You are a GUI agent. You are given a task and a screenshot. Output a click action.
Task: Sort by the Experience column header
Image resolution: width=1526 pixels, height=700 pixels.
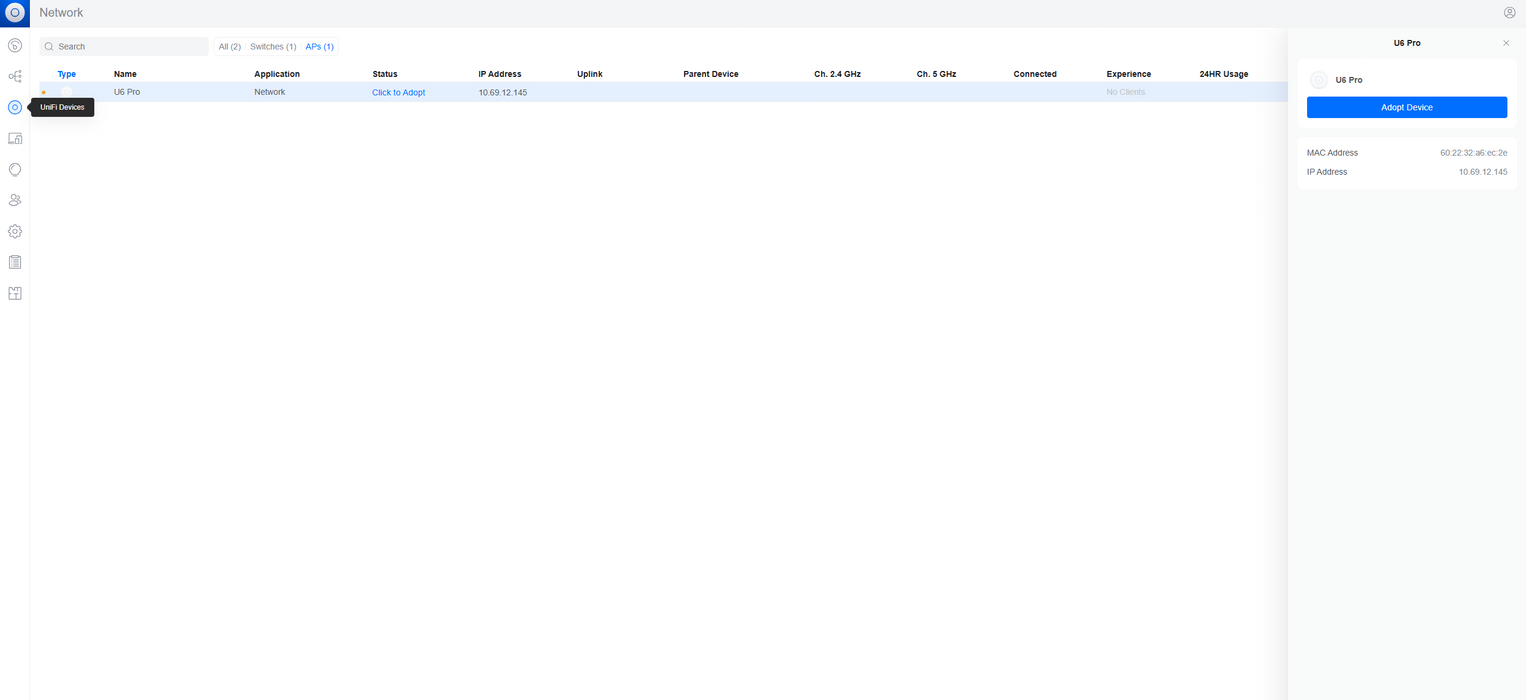point(1129,74)
